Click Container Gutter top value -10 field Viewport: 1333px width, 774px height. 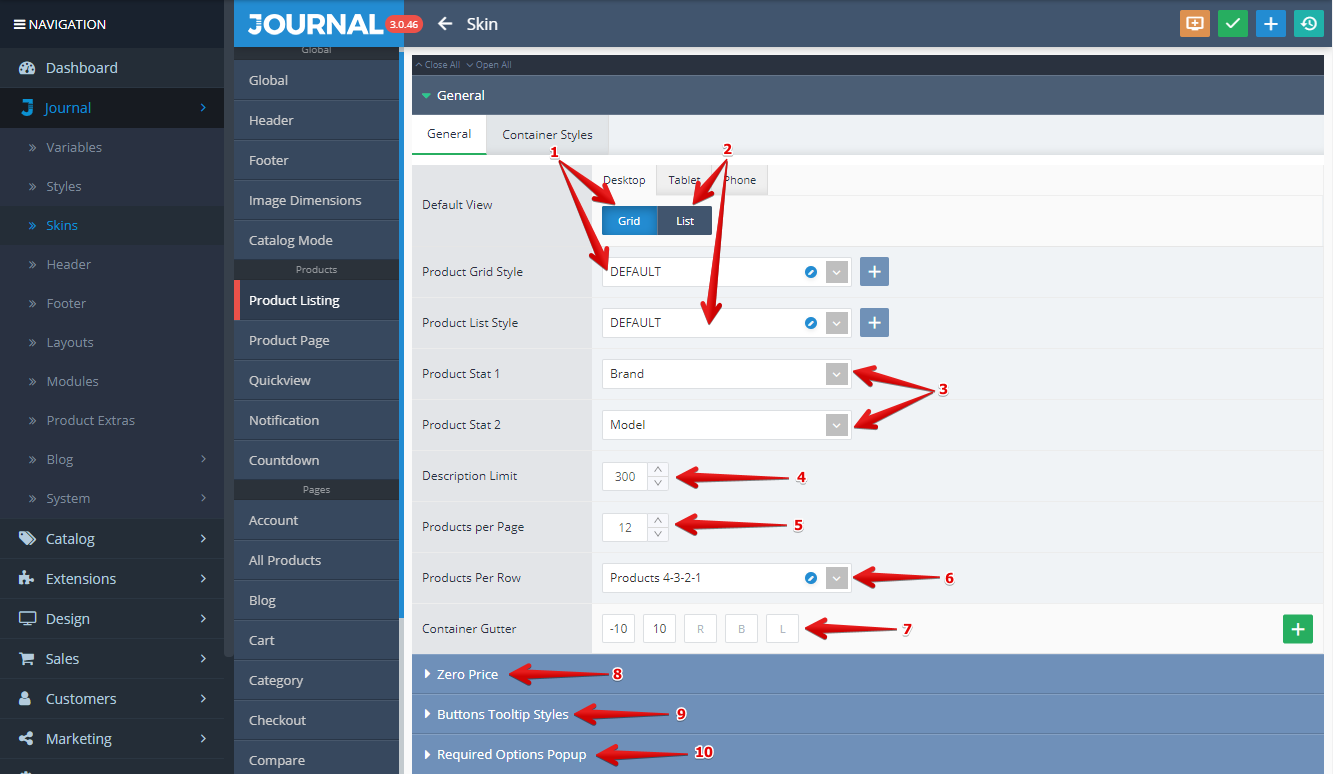click(x=619, y=629)
